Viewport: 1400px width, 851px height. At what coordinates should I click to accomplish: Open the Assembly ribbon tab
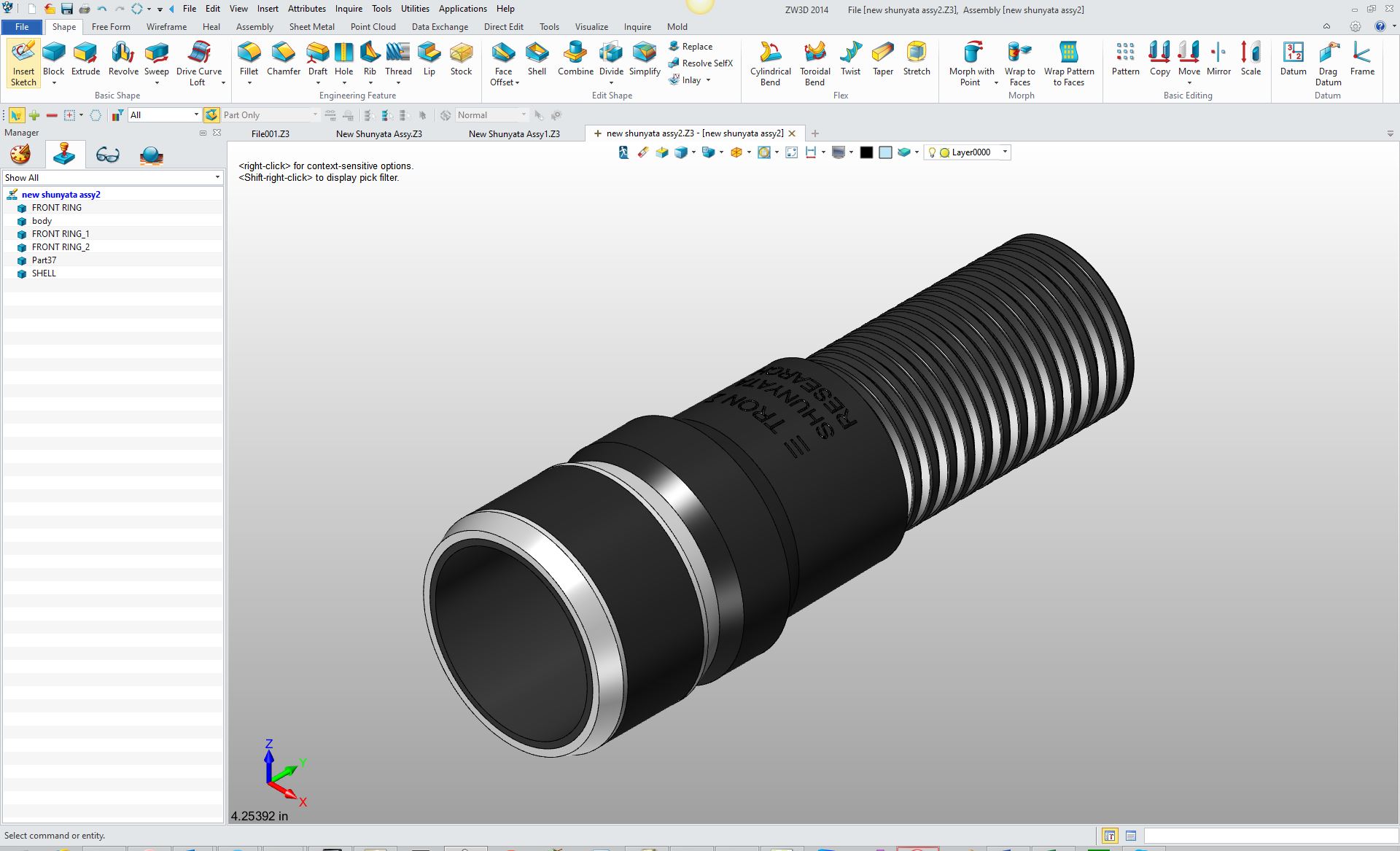pos(254,27)
